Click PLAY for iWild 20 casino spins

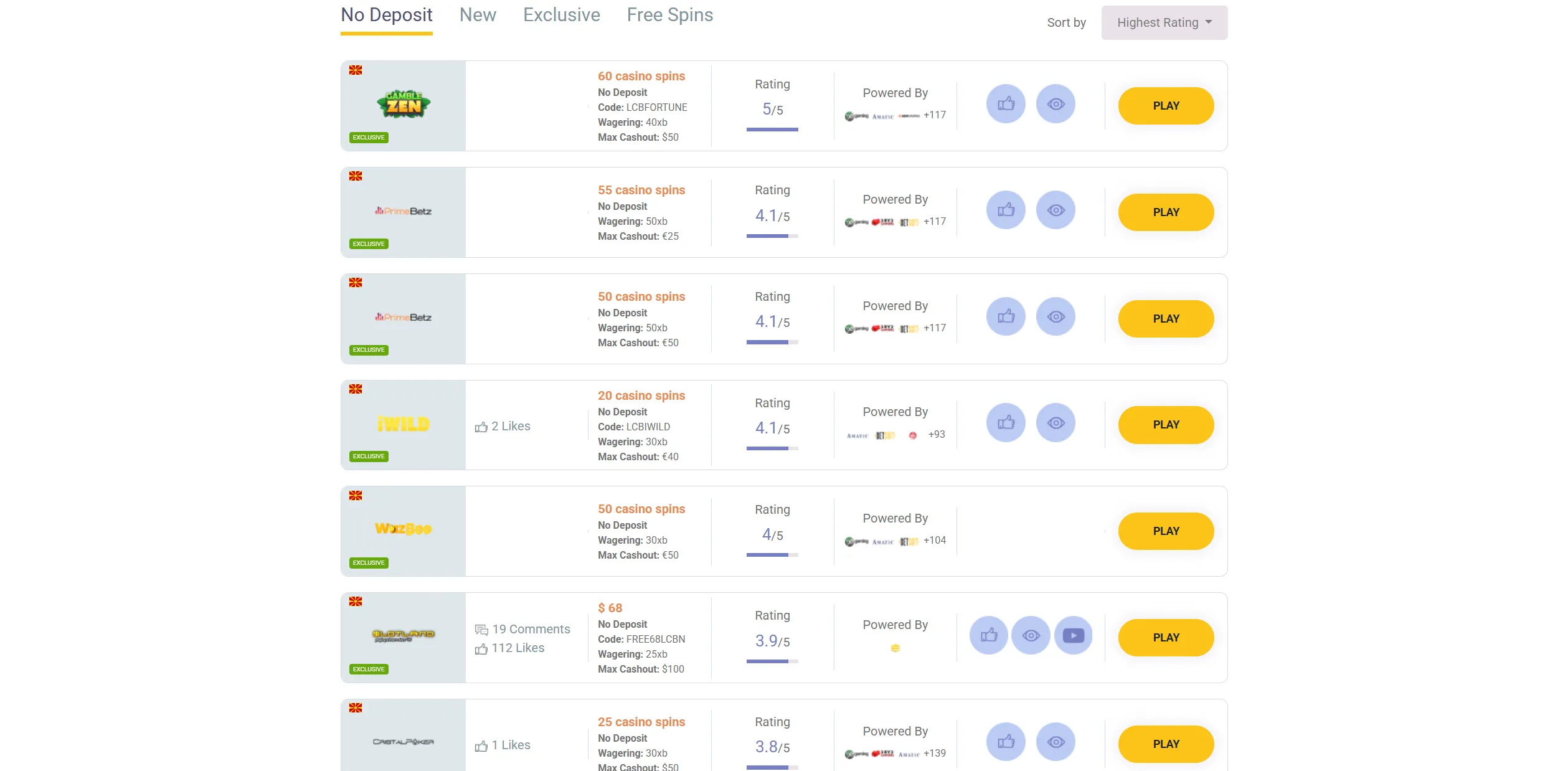click(1166, 425)
